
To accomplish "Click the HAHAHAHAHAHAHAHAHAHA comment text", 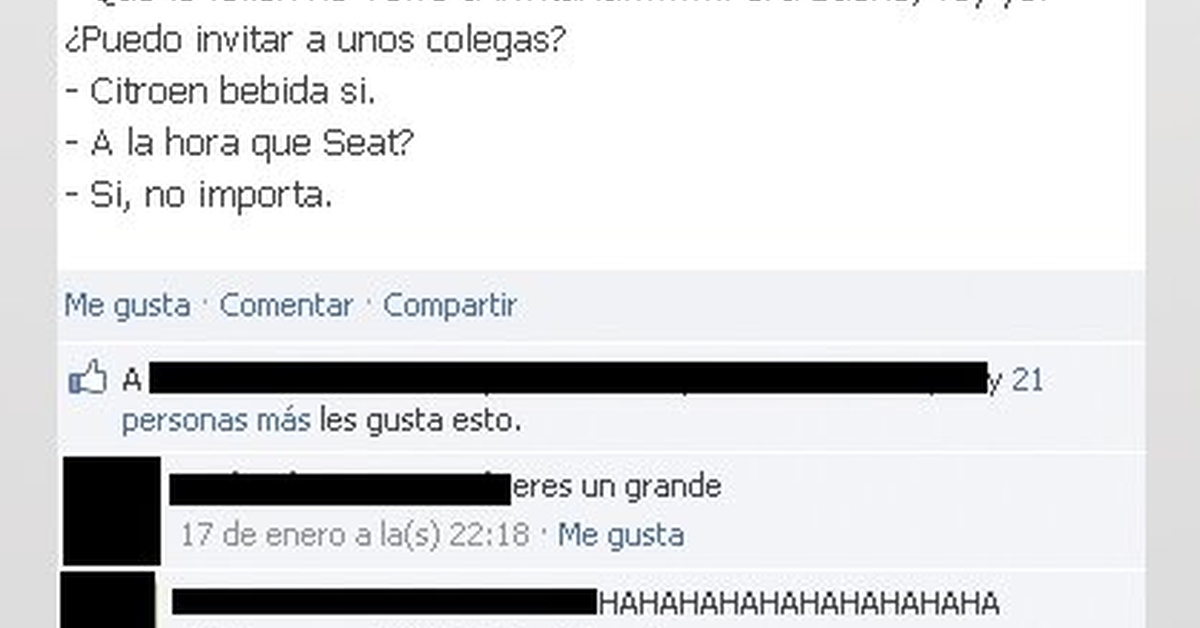I will [x=799, y=603].
